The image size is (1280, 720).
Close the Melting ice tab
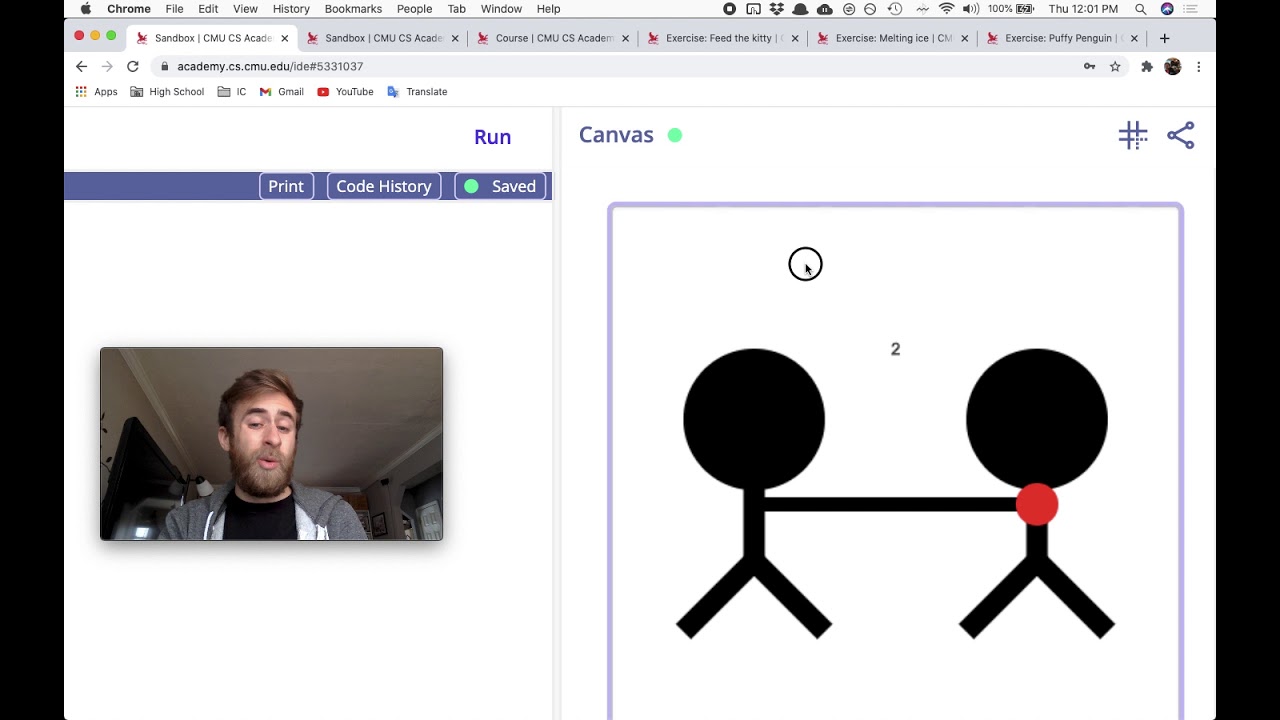point(965,38)
